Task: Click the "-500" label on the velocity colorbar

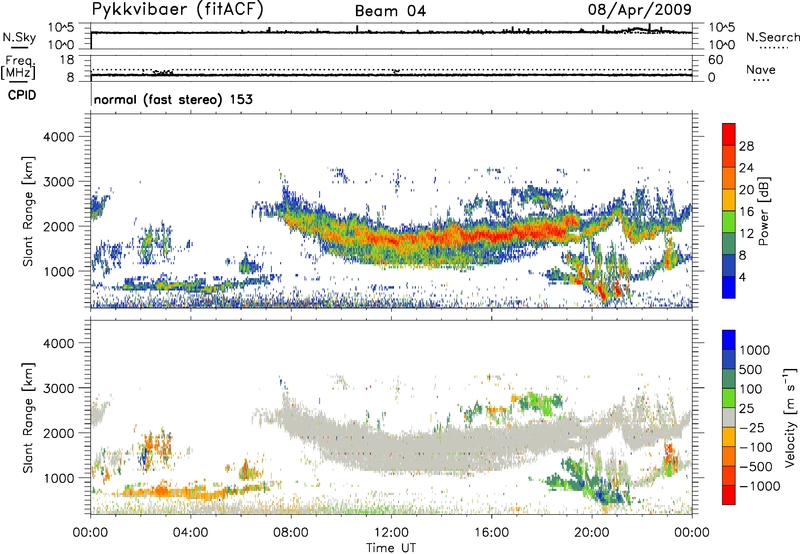Action: (756, 467)
